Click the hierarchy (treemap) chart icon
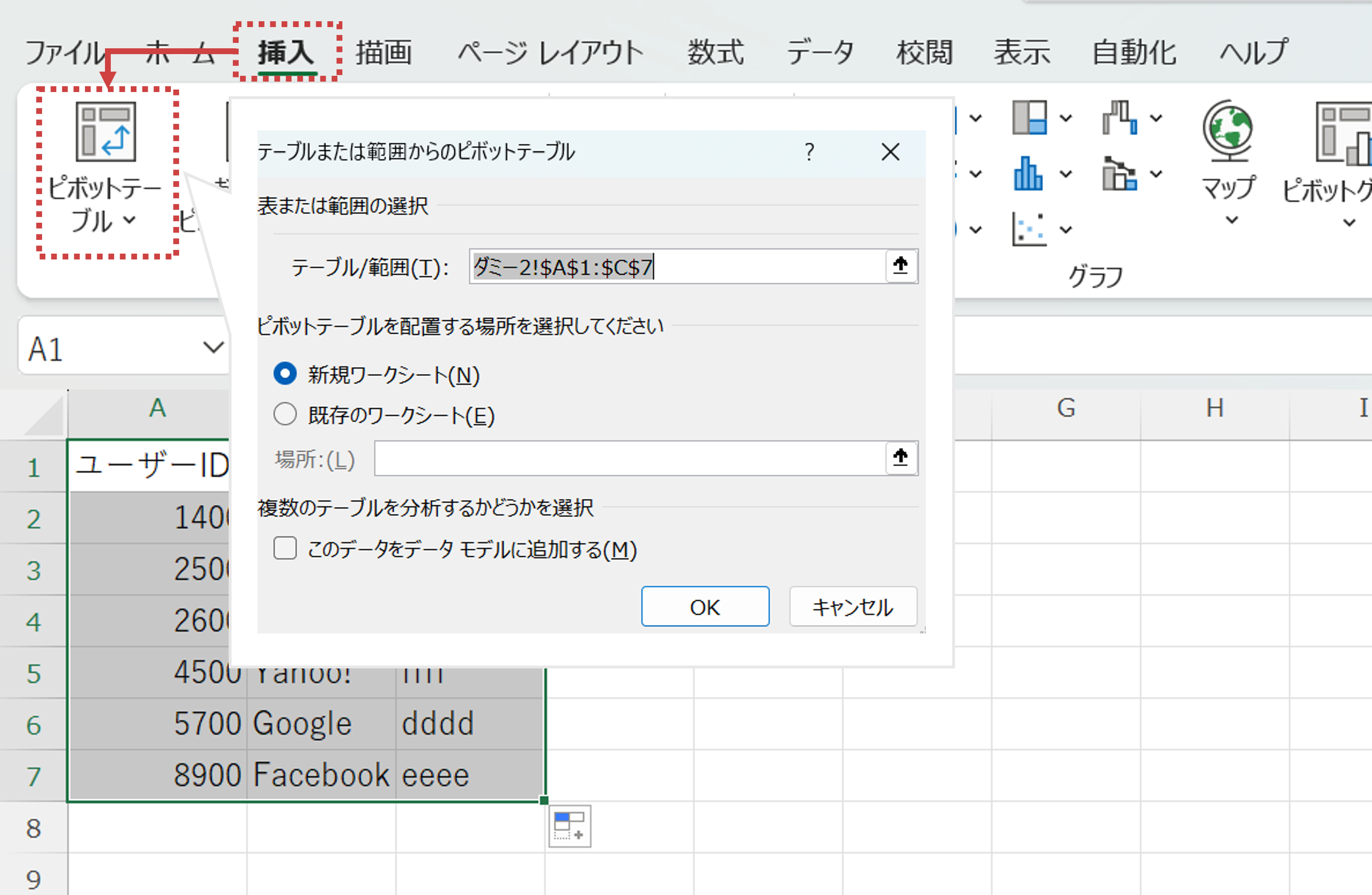Image resolution: width=1372 pixels, height=895 pixels. click(1029, 117)
